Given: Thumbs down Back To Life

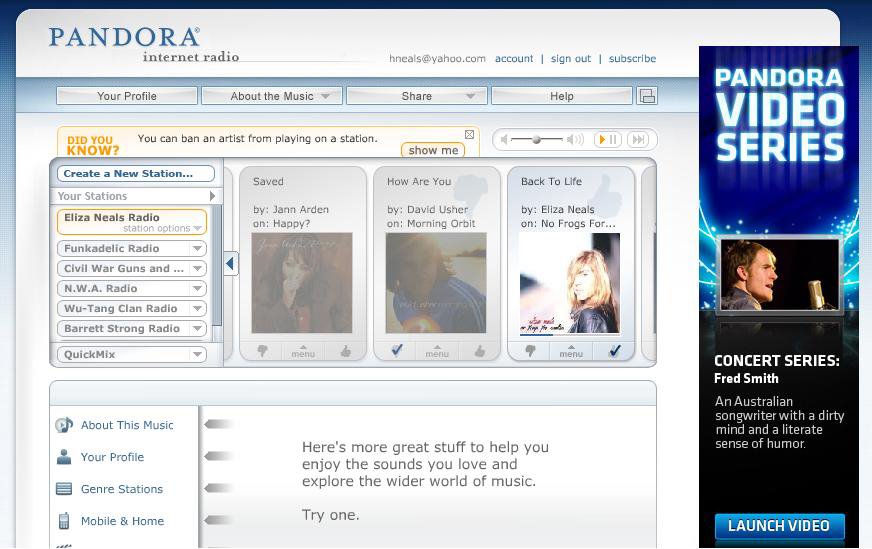Looking at the screenshot, I should coord(530,351).
